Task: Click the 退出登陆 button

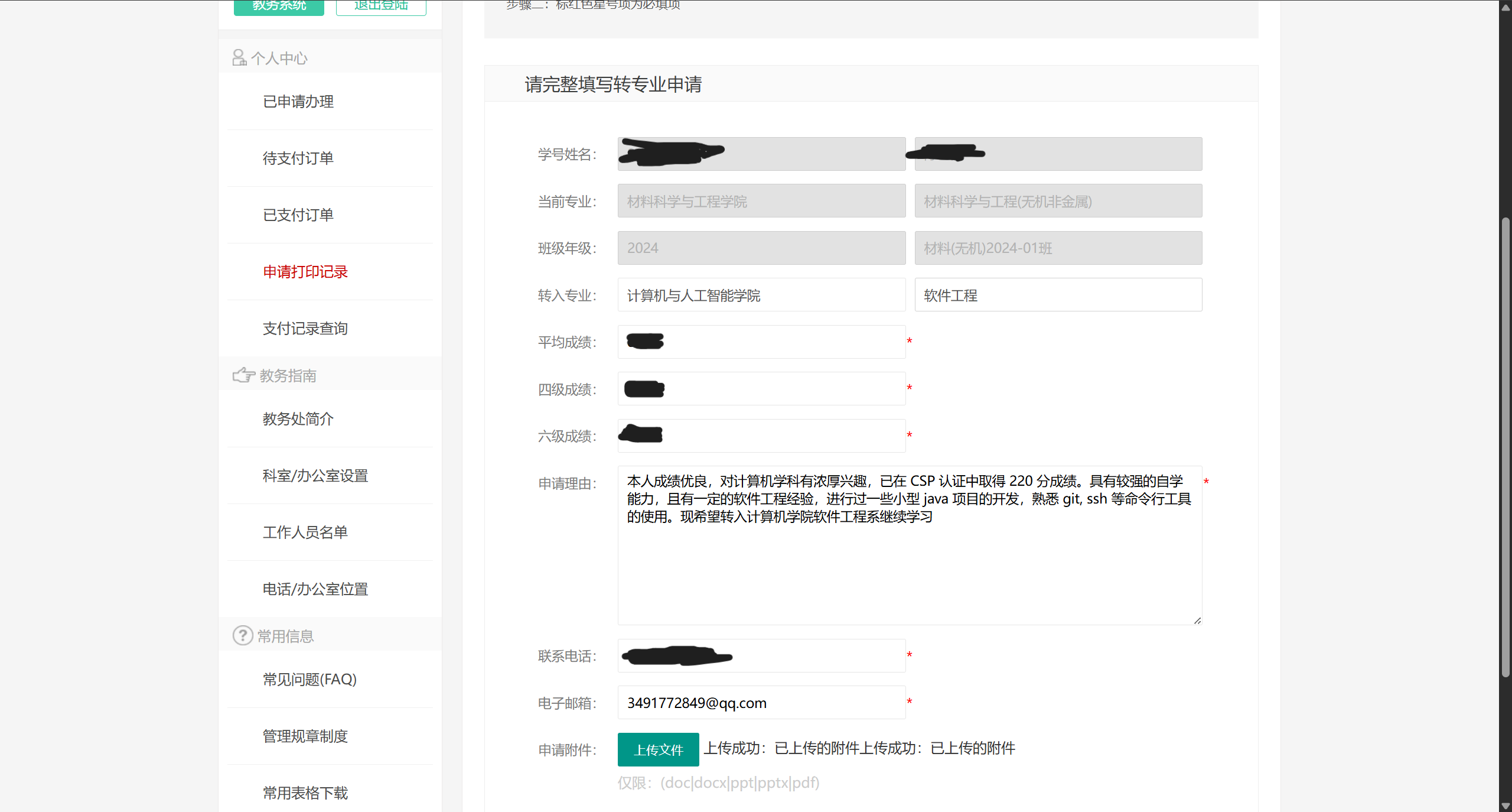Action: (x=381, y=6)
